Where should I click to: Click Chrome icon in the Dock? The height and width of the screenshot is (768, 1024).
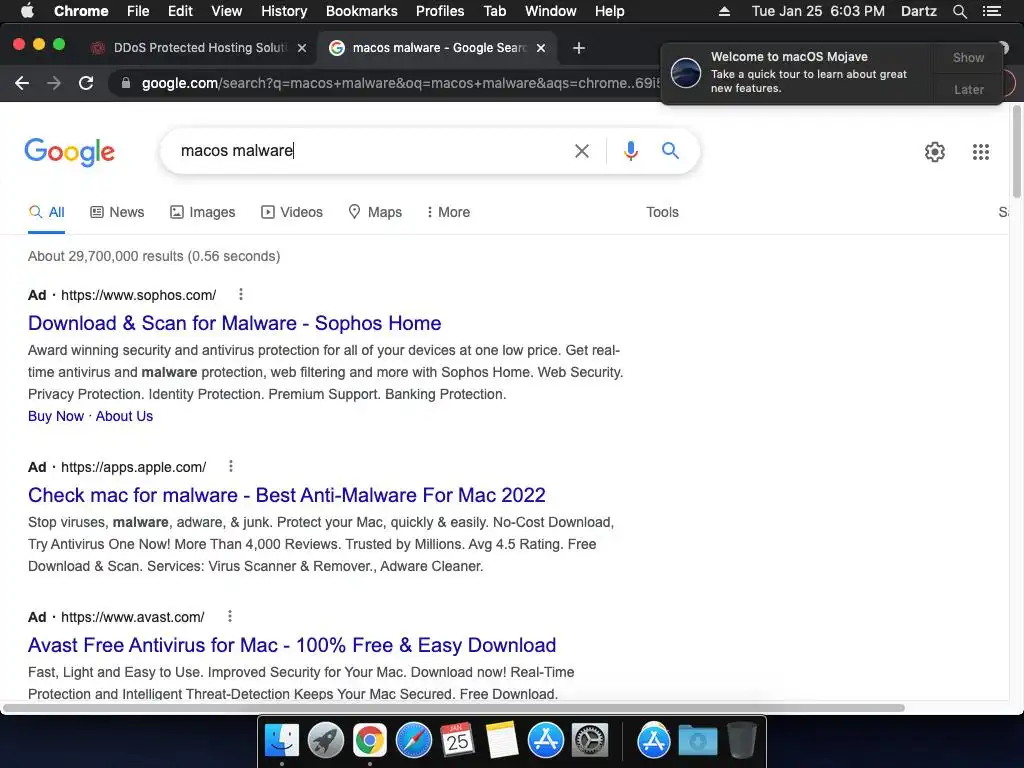370,741
